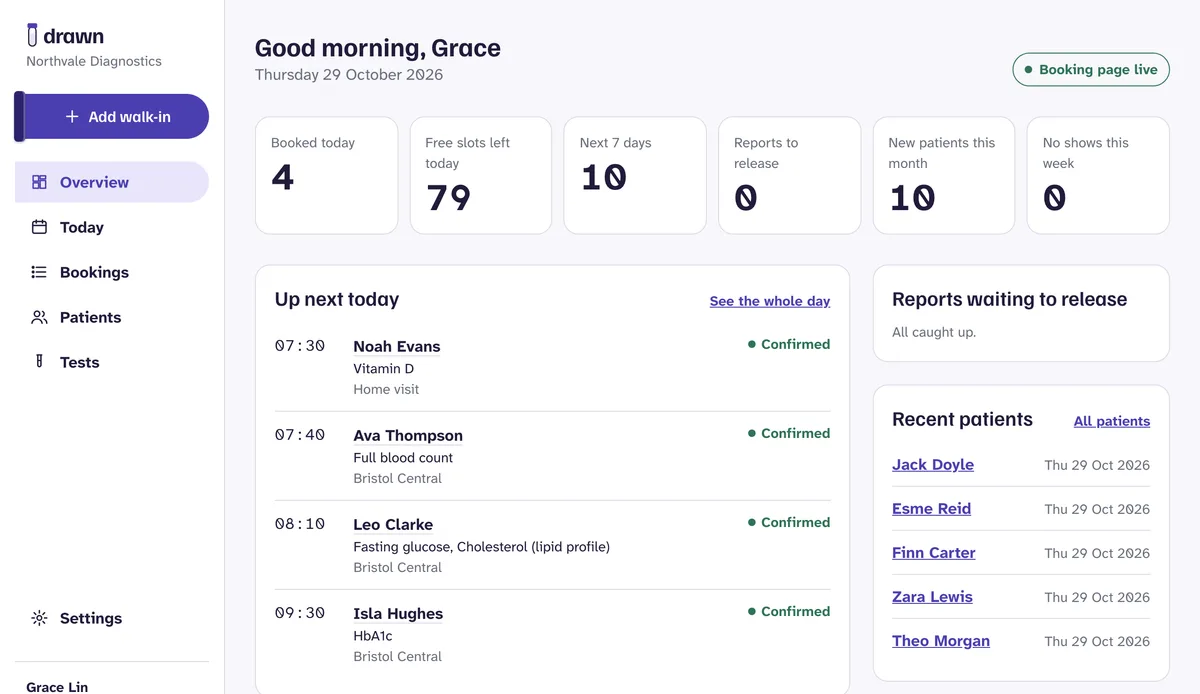Click the drawn test-tube logo icon

click(33, 36)
